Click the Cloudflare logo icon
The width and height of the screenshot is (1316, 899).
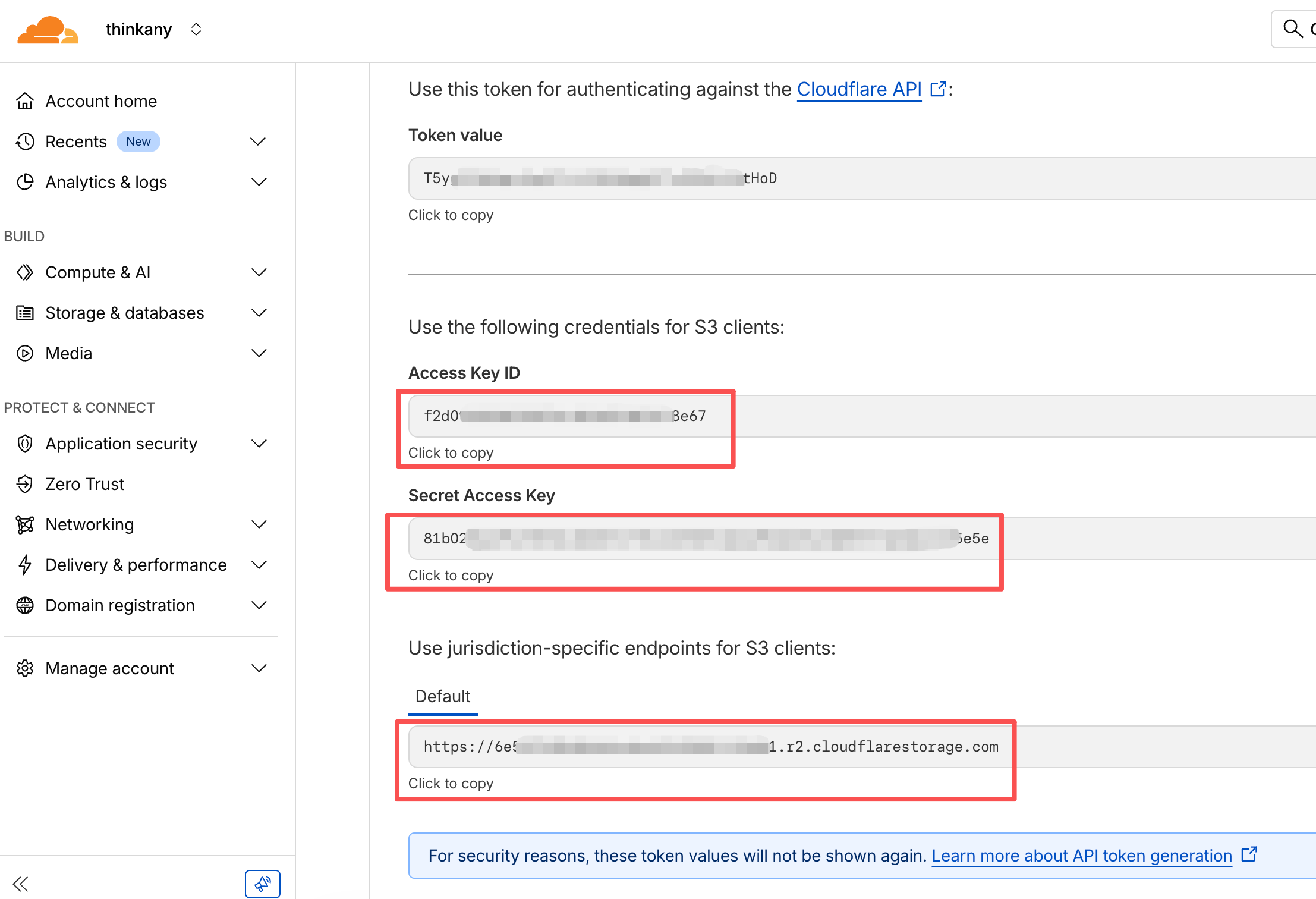tap(48, 30)
